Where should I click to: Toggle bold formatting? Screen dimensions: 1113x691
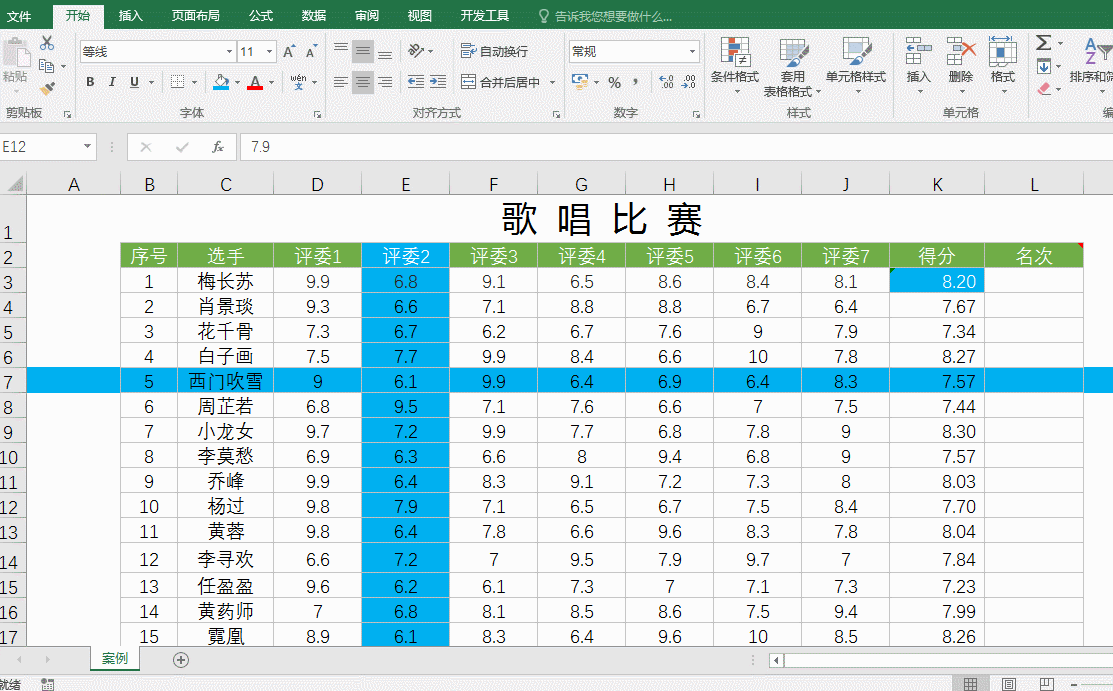click(x=90, y=82)
